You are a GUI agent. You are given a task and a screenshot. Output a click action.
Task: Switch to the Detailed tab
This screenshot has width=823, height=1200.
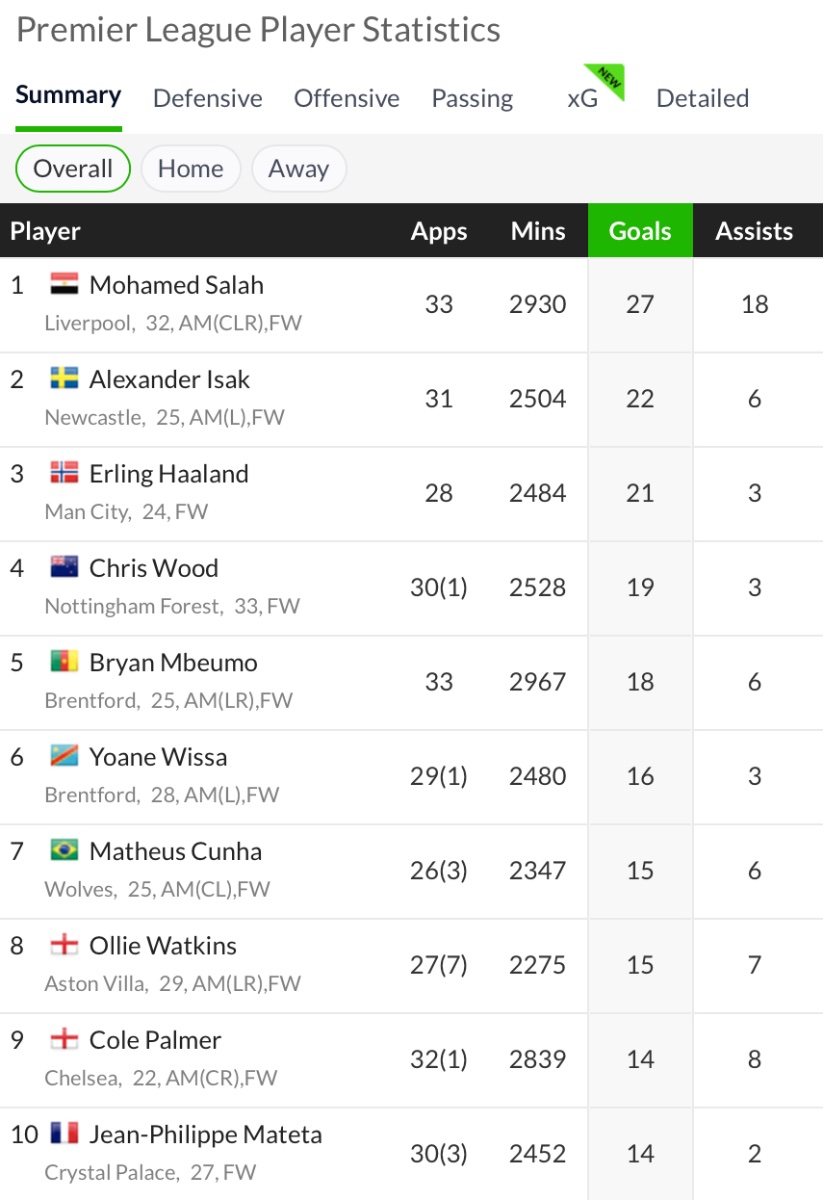(x=702, y=98)
